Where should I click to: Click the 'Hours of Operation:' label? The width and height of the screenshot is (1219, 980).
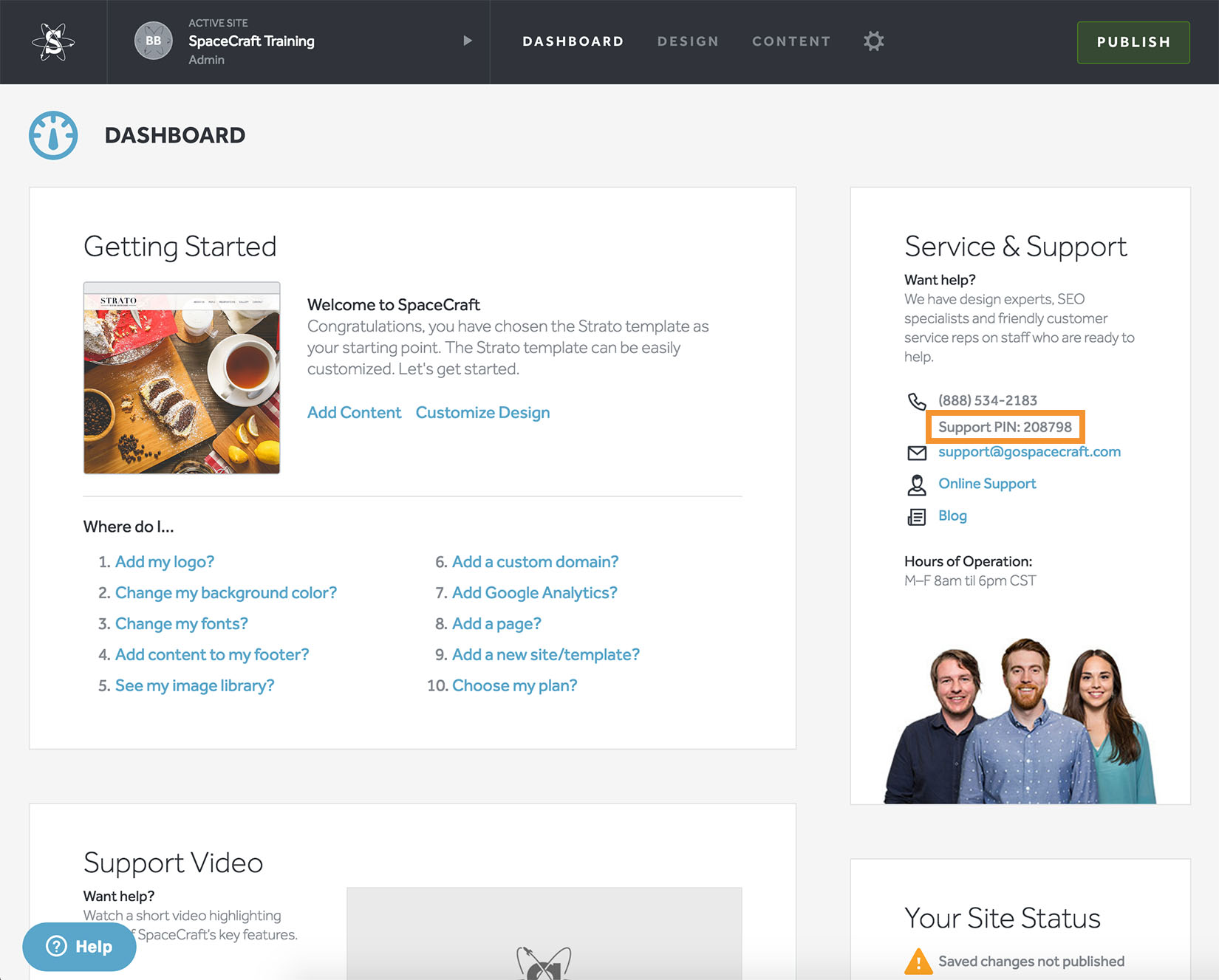click(x=969, y=561)
